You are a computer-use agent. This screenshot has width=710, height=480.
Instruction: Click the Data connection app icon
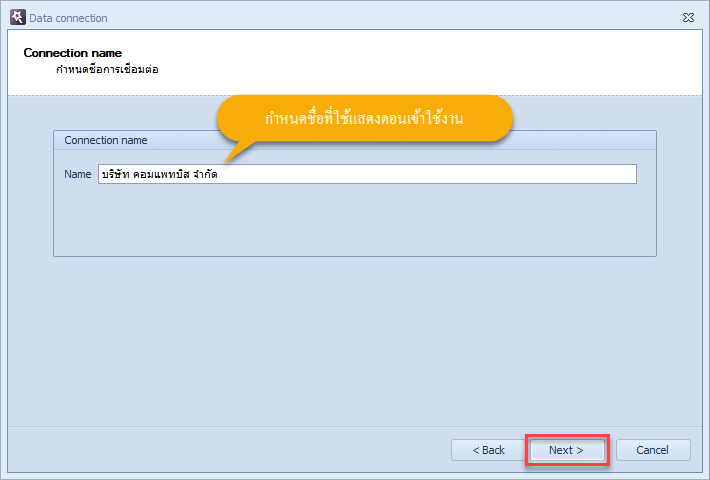tap(18, 17)
